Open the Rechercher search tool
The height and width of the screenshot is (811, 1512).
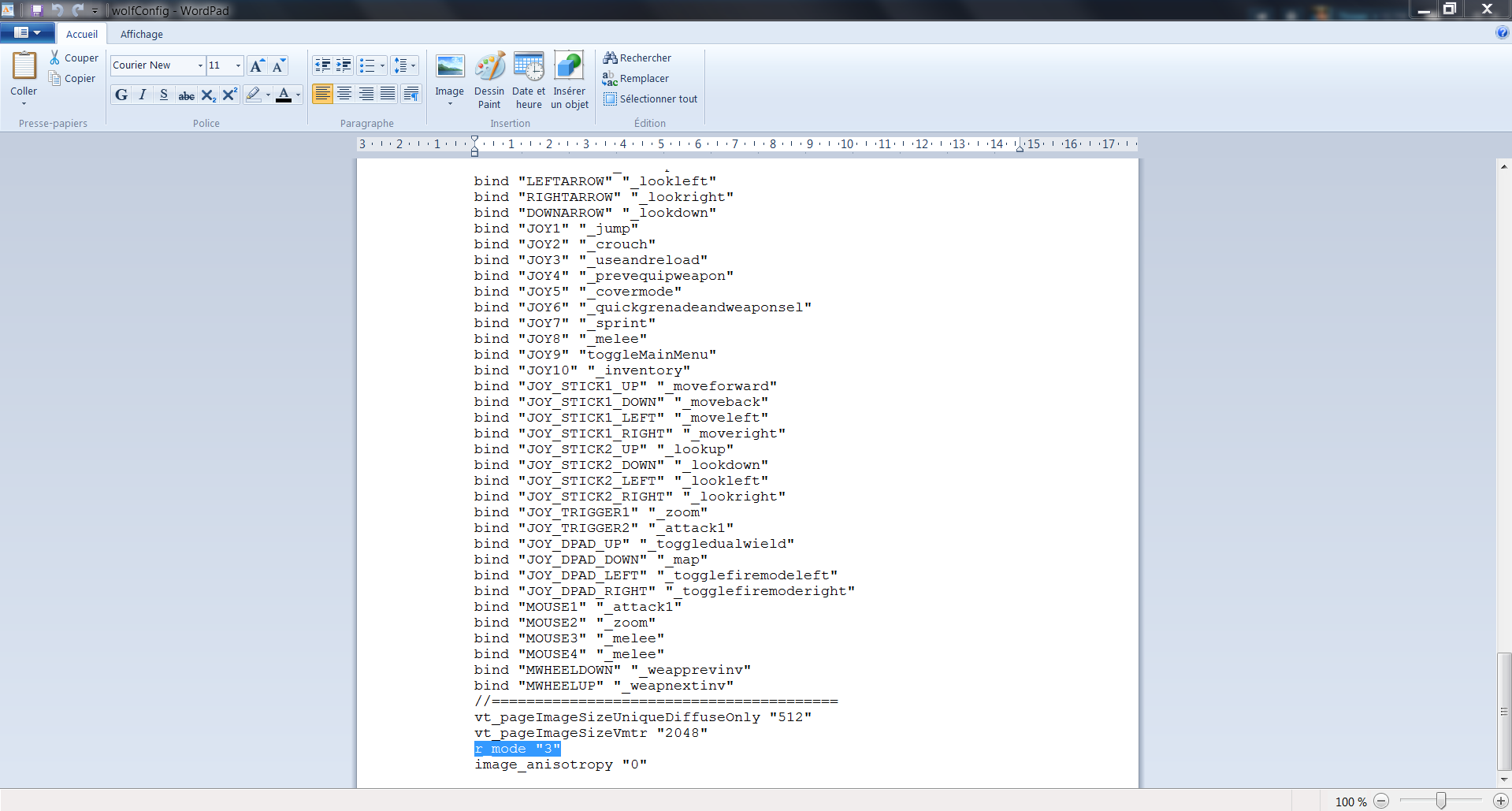click(x=637, y=58)
